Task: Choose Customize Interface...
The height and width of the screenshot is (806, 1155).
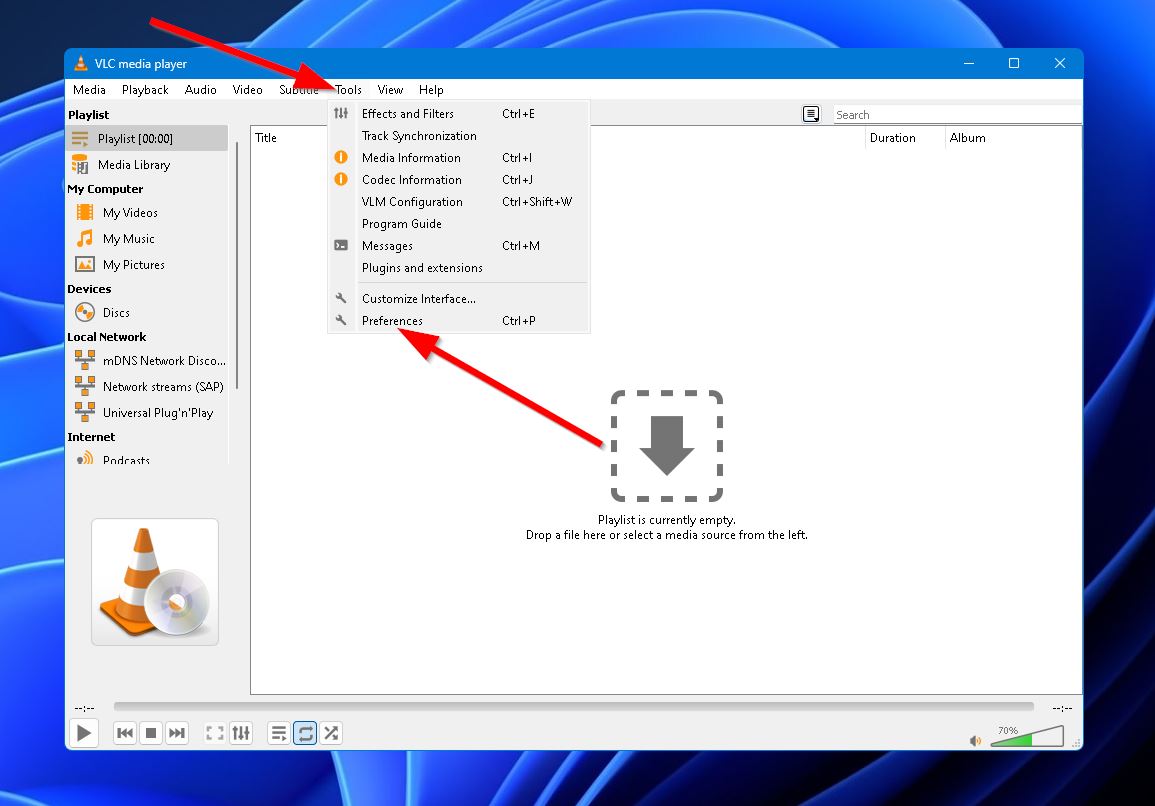Action: (x=459, y=299)
